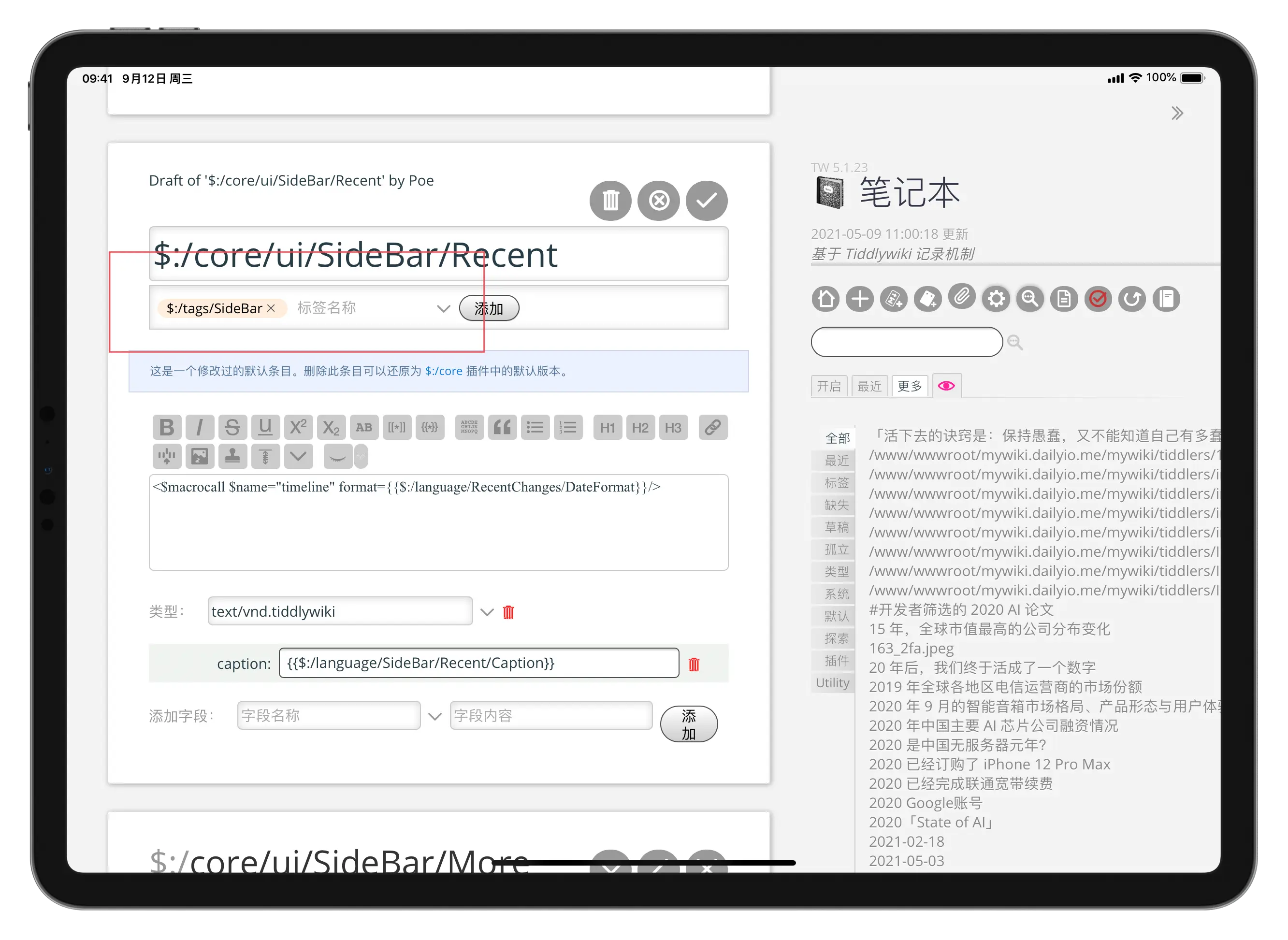
Task: Focus the sidebar search field
Action: tap(907, 342)
